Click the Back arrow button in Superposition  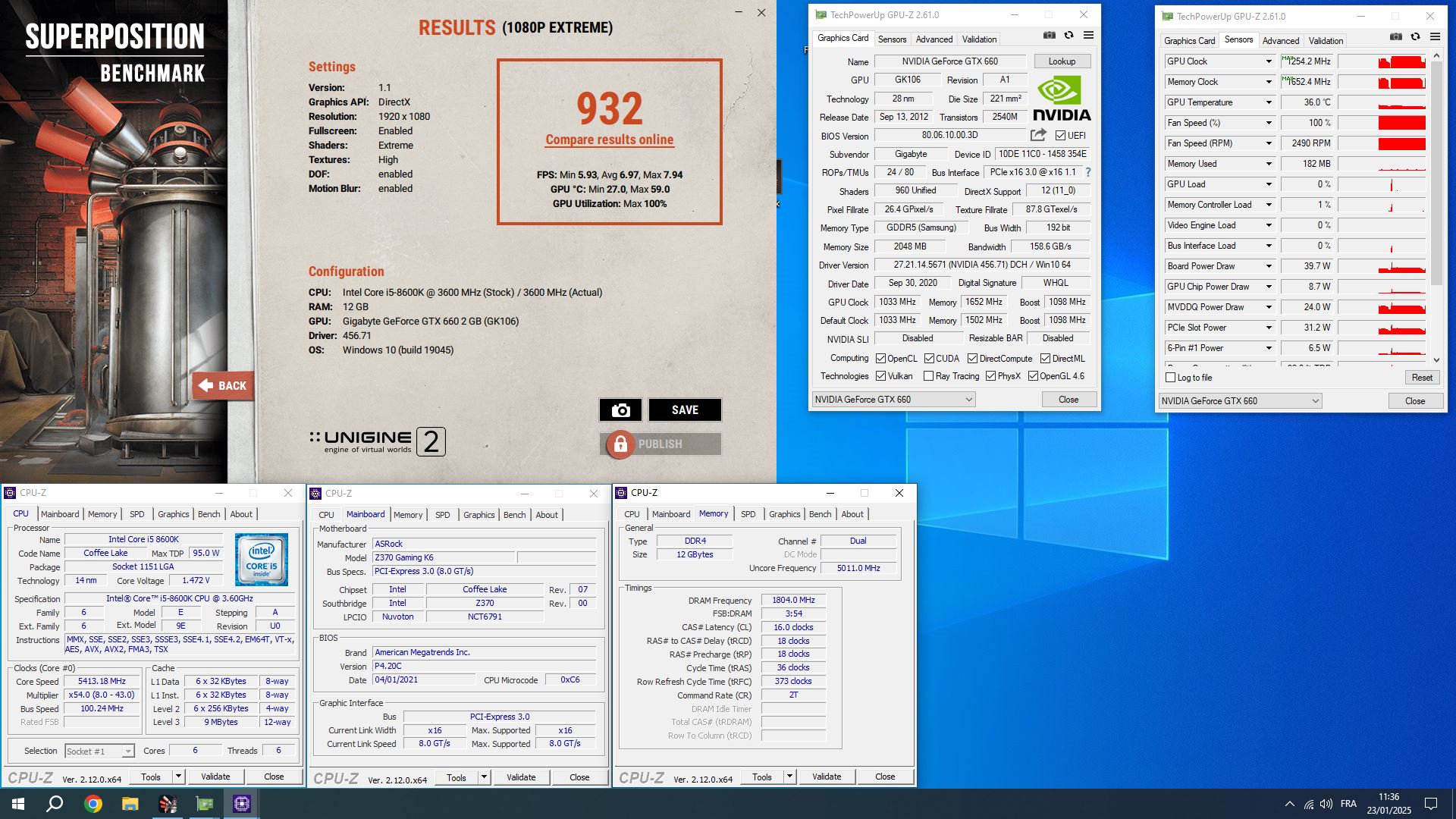click(x=223, y=386)
